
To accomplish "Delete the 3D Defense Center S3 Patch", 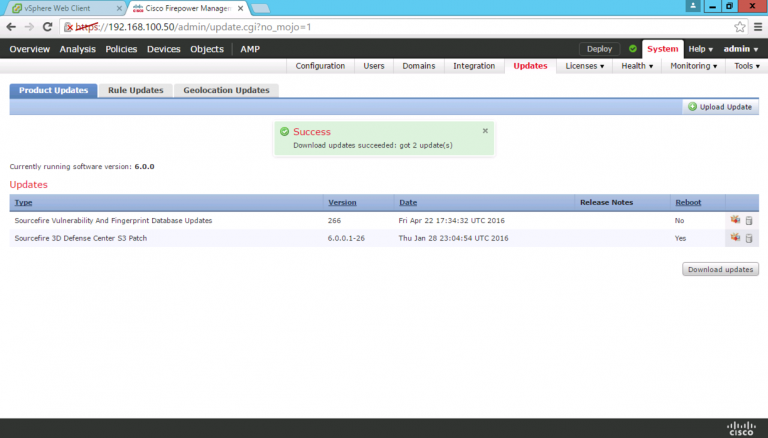I will 749,238.
